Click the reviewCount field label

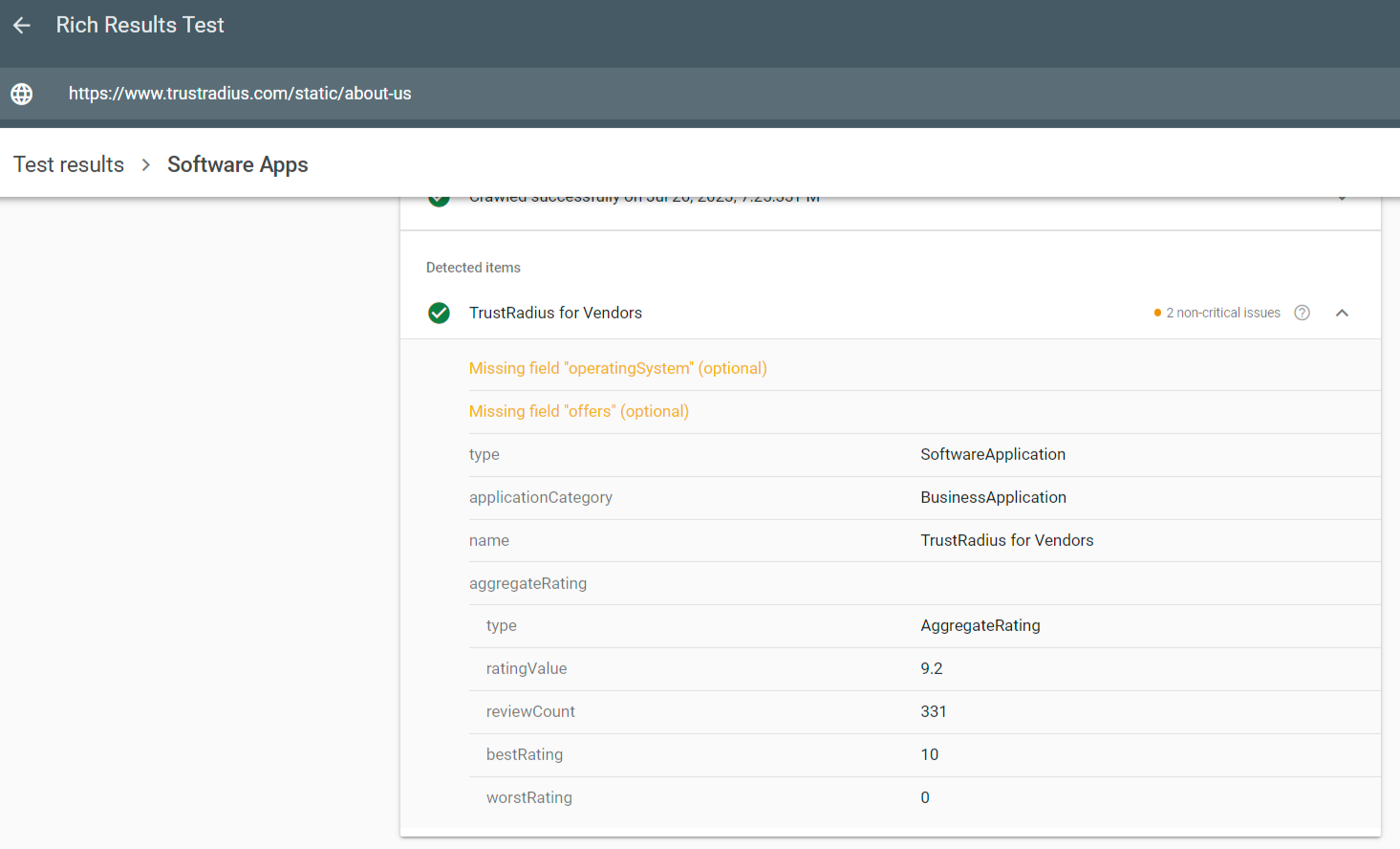(530, 711)
